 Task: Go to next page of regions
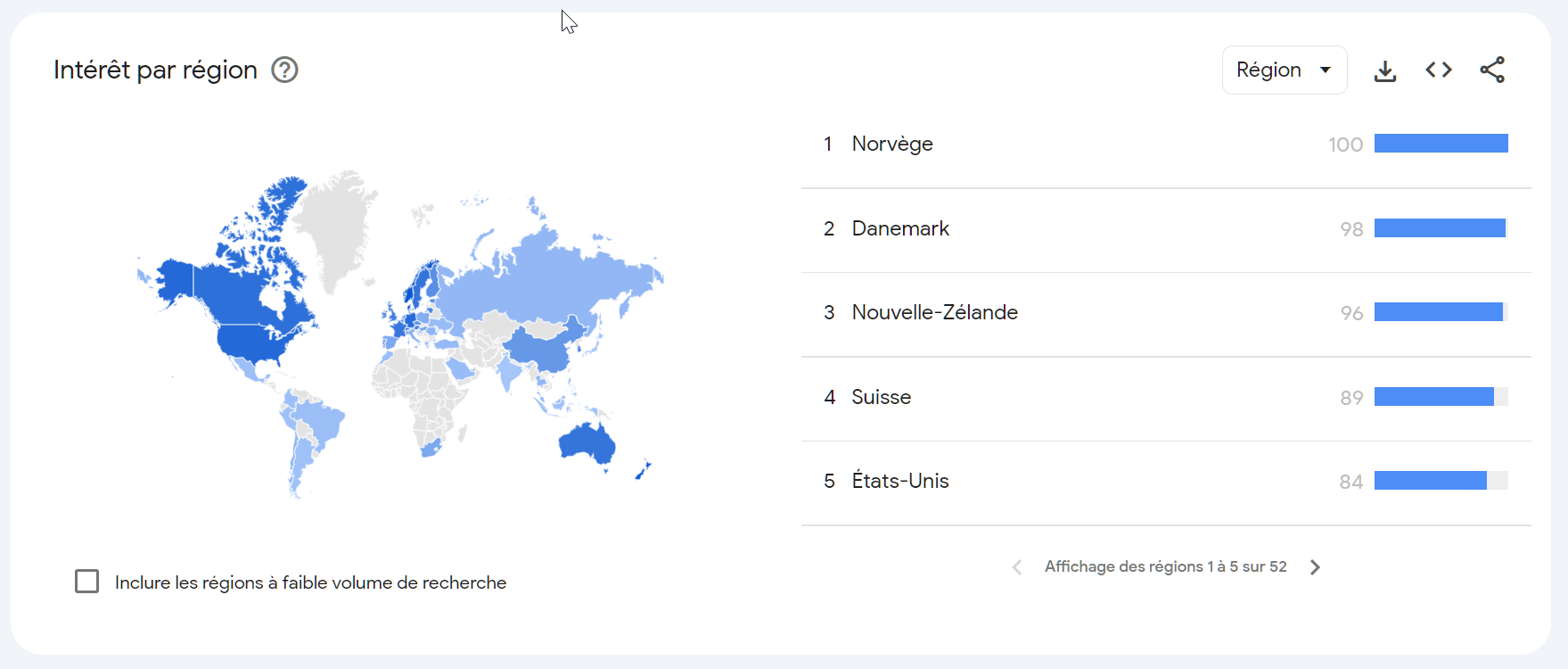pos(1315,567)
